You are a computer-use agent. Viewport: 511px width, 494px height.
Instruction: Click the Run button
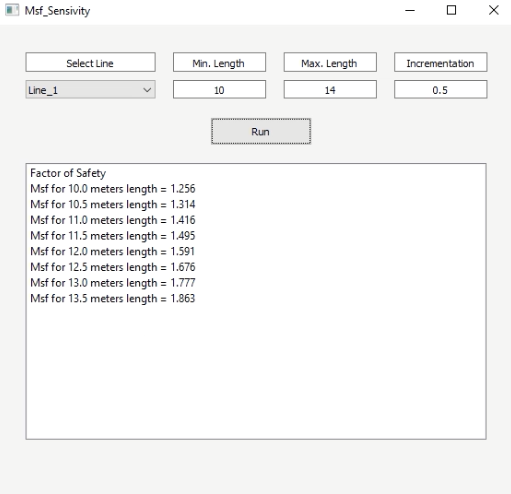pyautogui.click(x=261, y=131)
